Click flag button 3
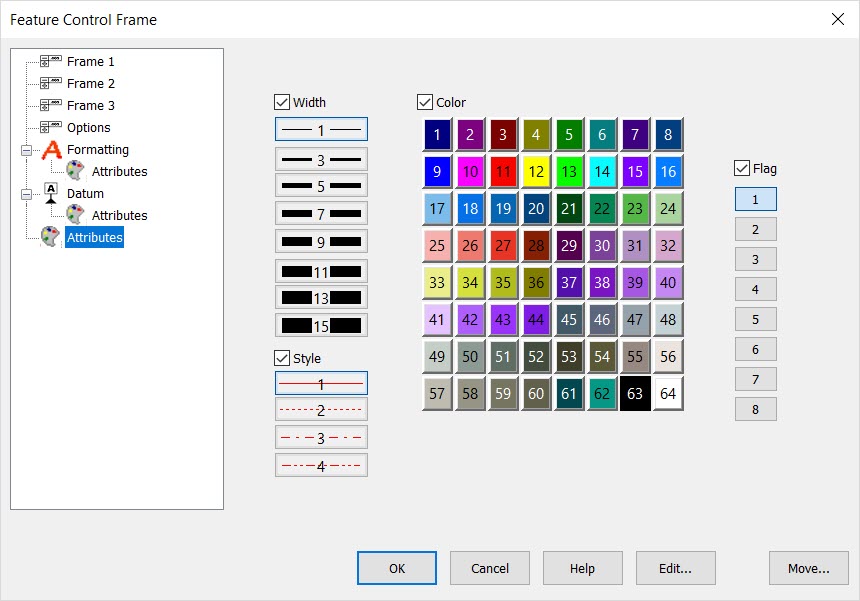This screenshot has height=601, width=860. pyautogui.click(x=755, y=259)
